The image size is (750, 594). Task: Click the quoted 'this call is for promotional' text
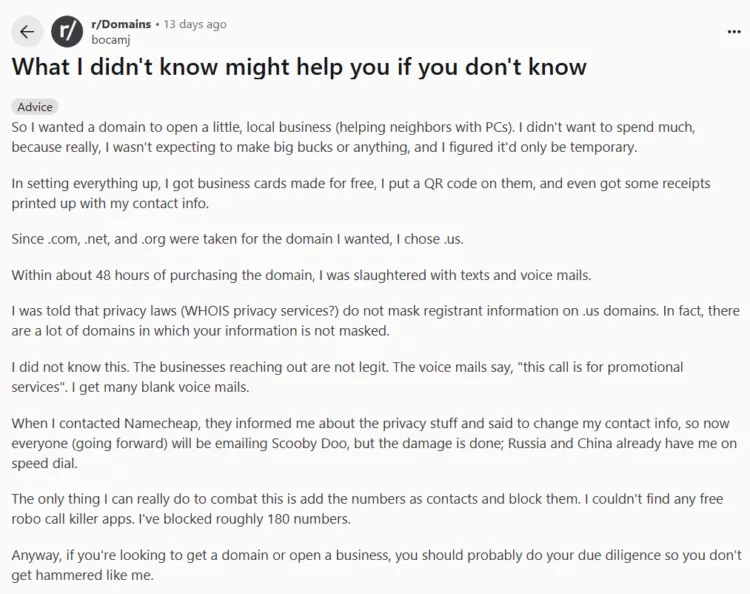(x=600, y=367)
